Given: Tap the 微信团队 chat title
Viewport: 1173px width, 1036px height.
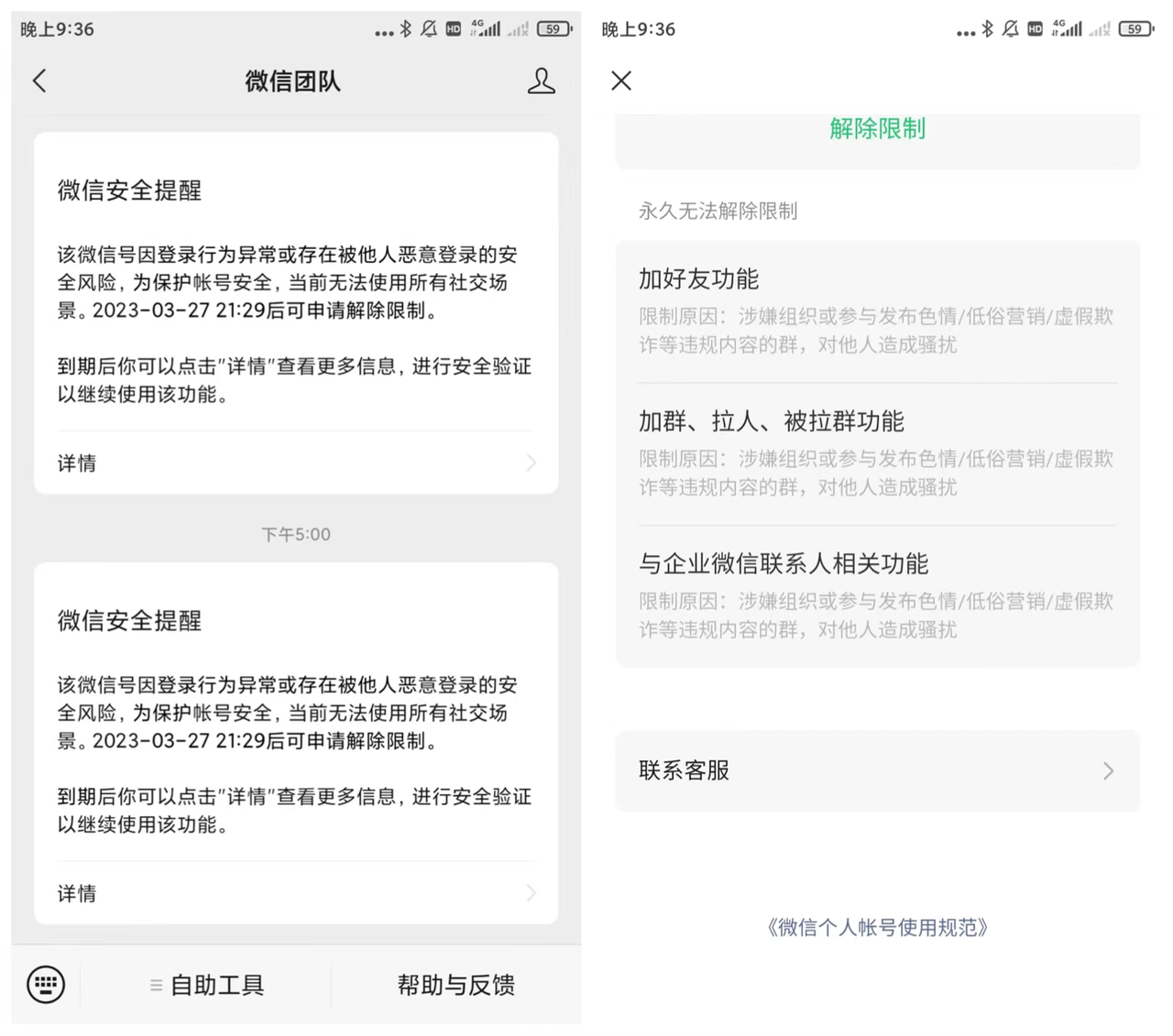Looking at the screenshot, I should tap(292, 82).
